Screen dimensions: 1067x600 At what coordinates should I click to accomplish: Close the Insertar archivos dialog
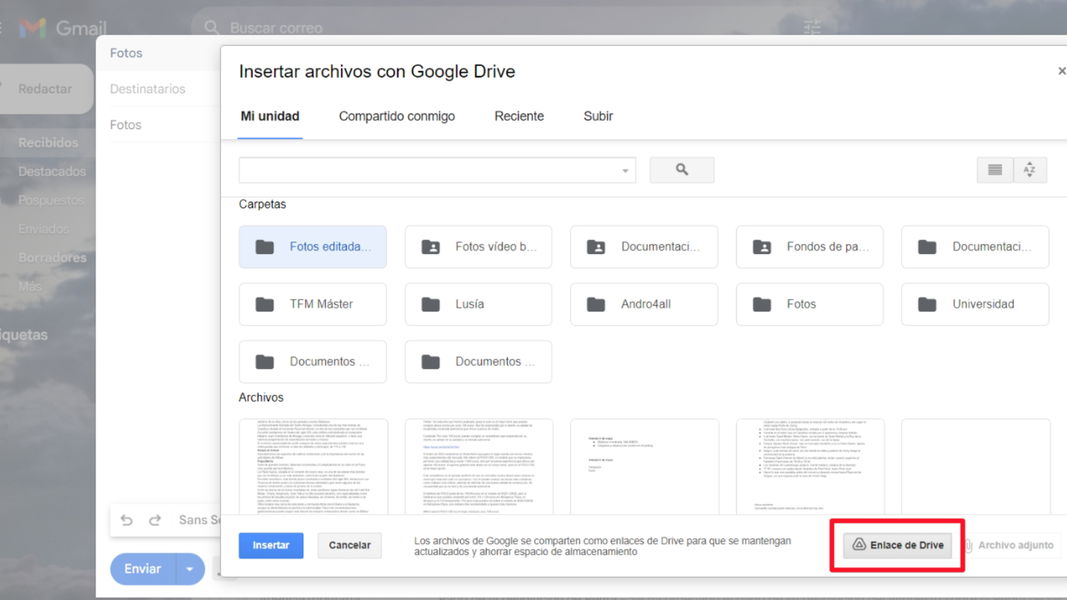(1061, 71)
